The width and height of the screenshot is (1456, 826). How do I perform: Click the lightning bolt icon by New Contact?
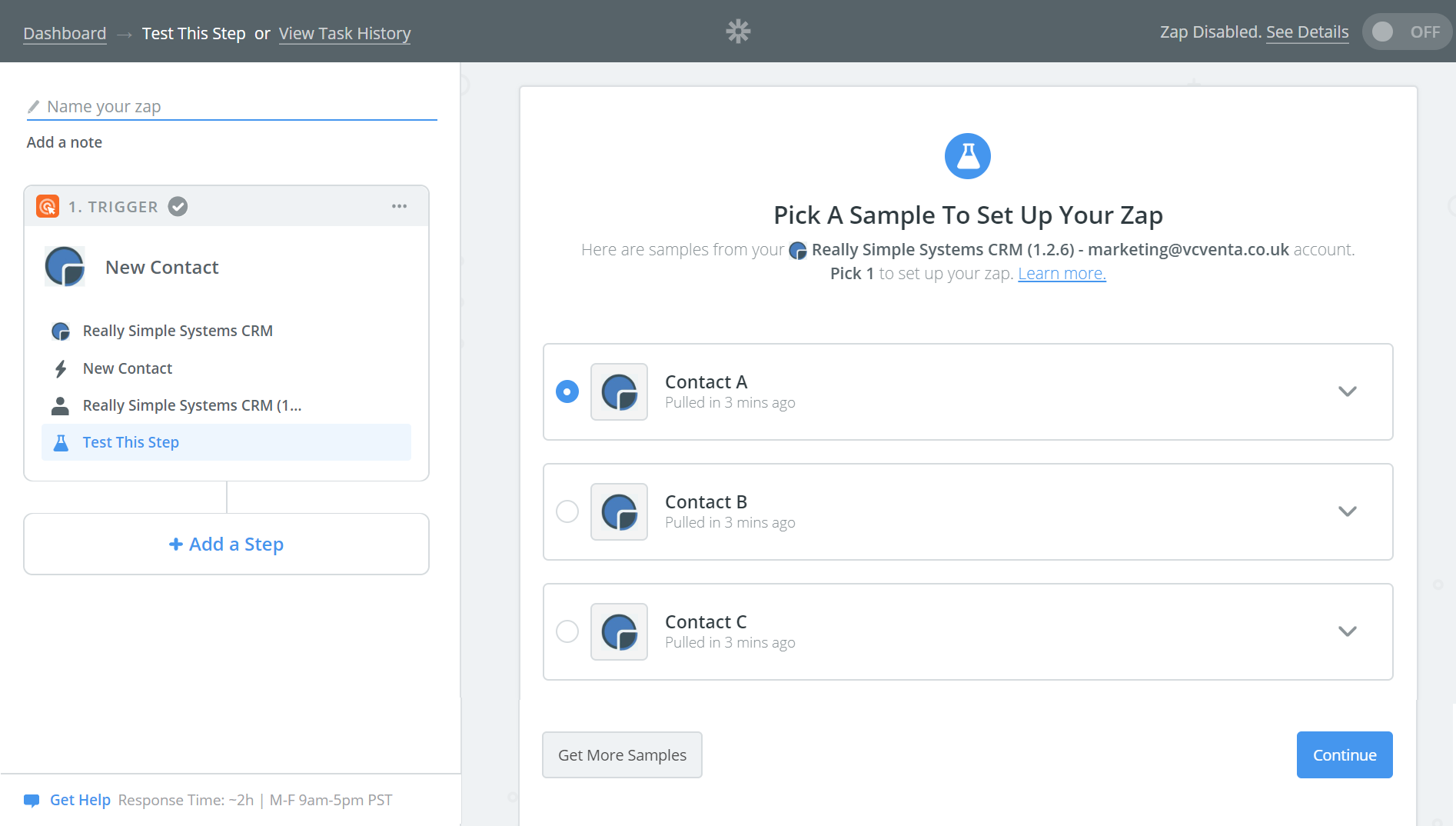coord(61,369)
